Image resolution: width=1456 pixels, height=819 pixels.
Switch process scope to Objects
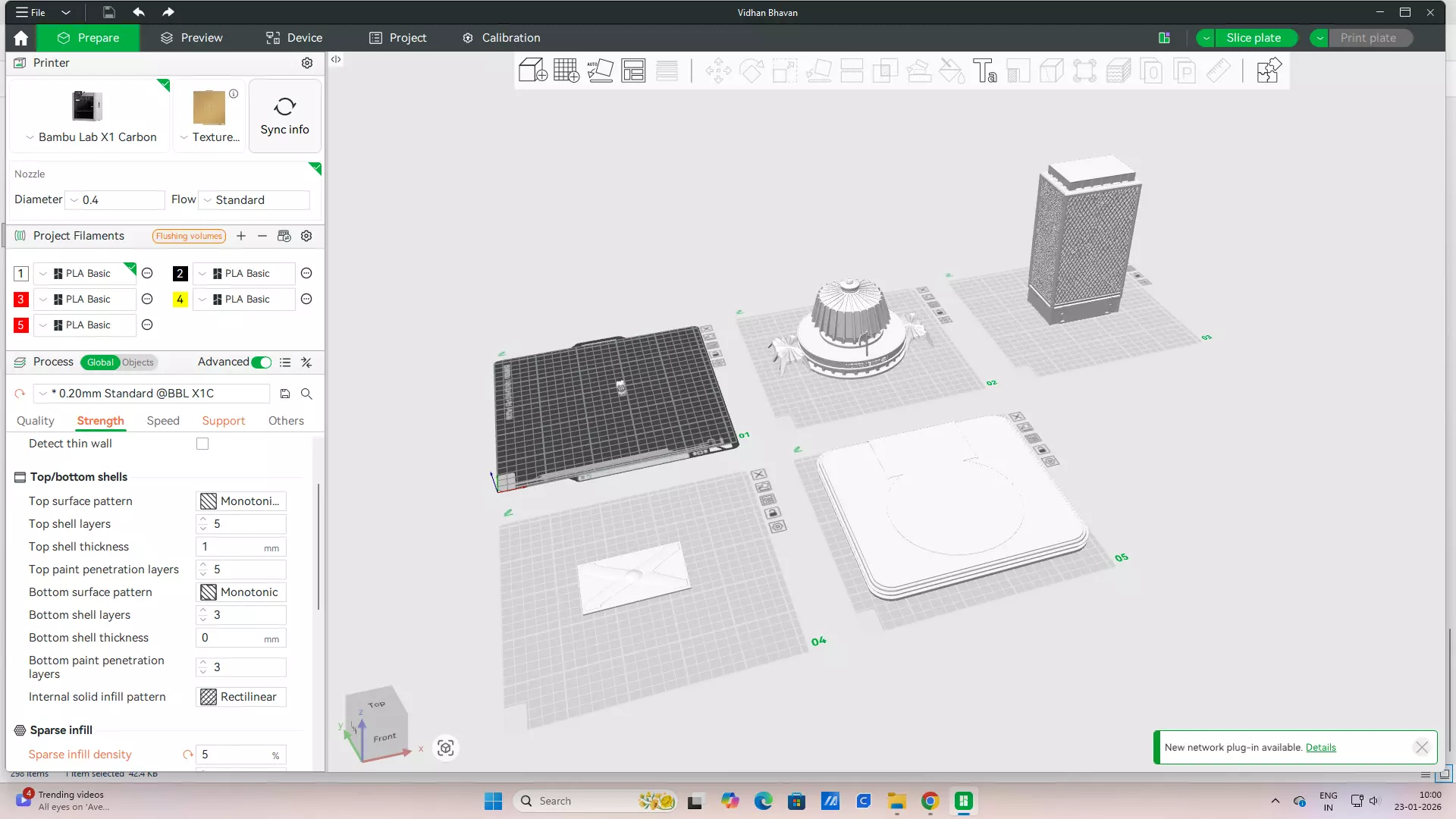pyautogui.click(x=138, y=362)
